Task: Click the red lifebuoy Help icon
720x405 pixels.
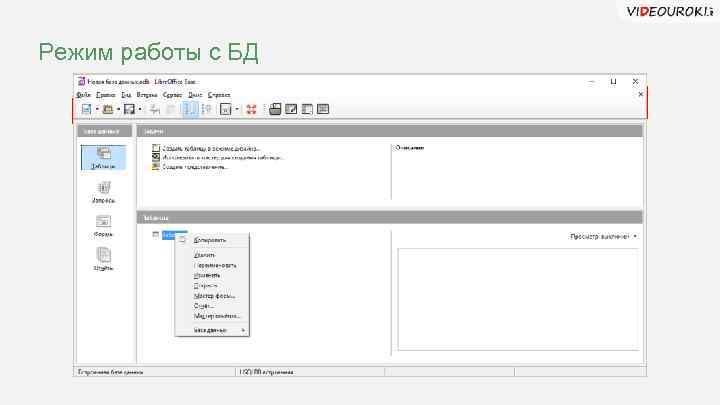Action: [251, 109]
